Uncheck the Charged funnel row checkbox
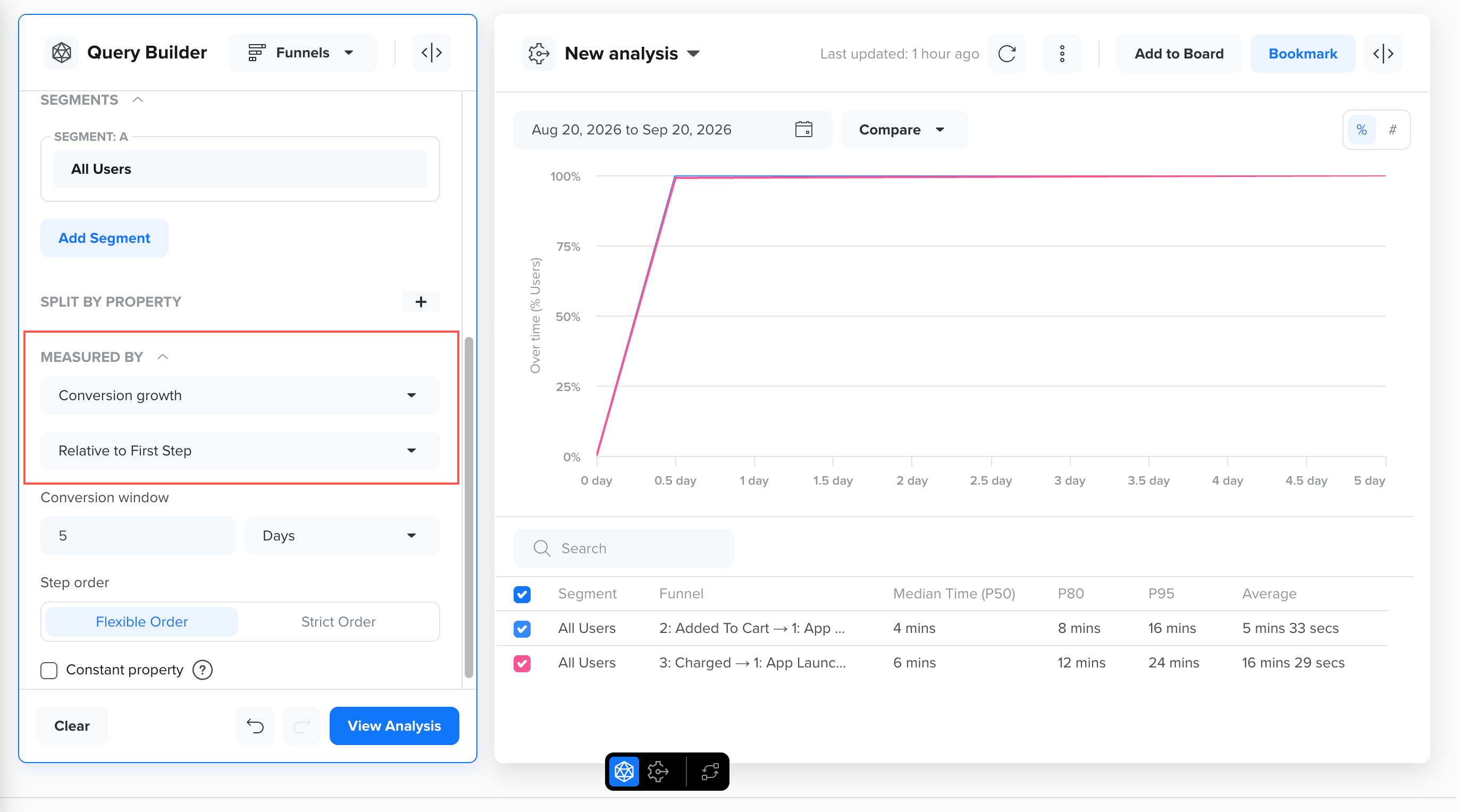1460x812 pixels. tap(522, 664)
